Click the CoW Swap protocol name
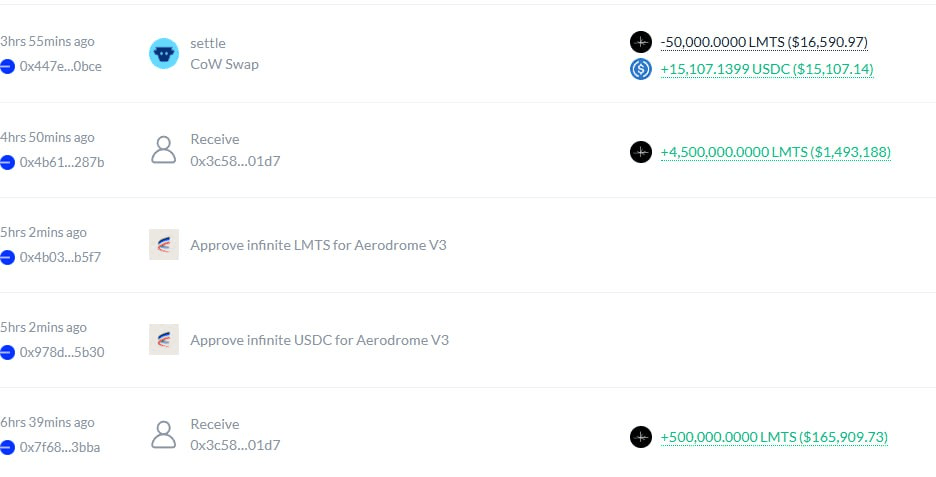The width and height of the screenshot is (936, 477). coord(224,64)
